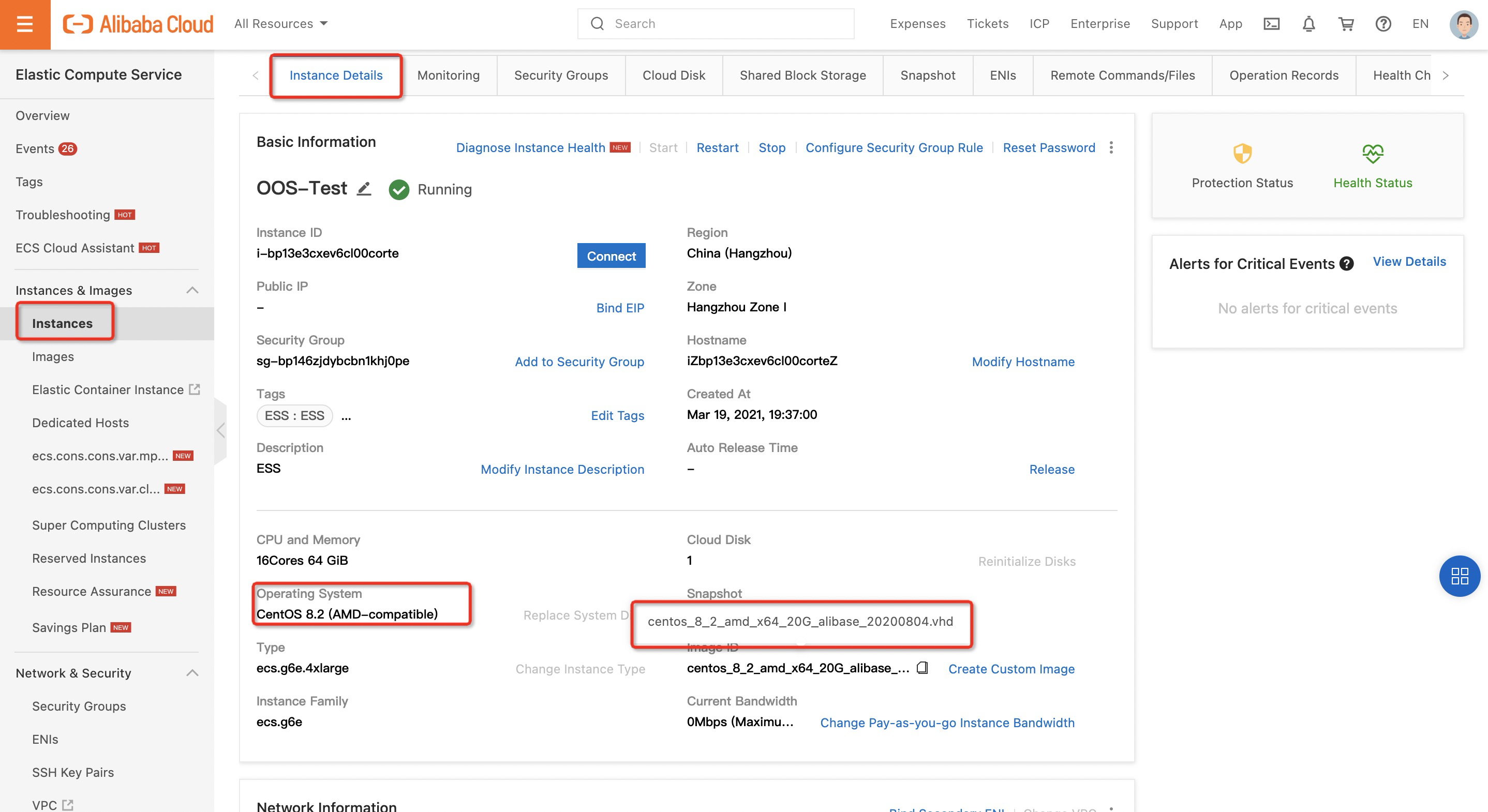Click the top search field
The image size is (1488, 812).
click(x=716, y=24)
